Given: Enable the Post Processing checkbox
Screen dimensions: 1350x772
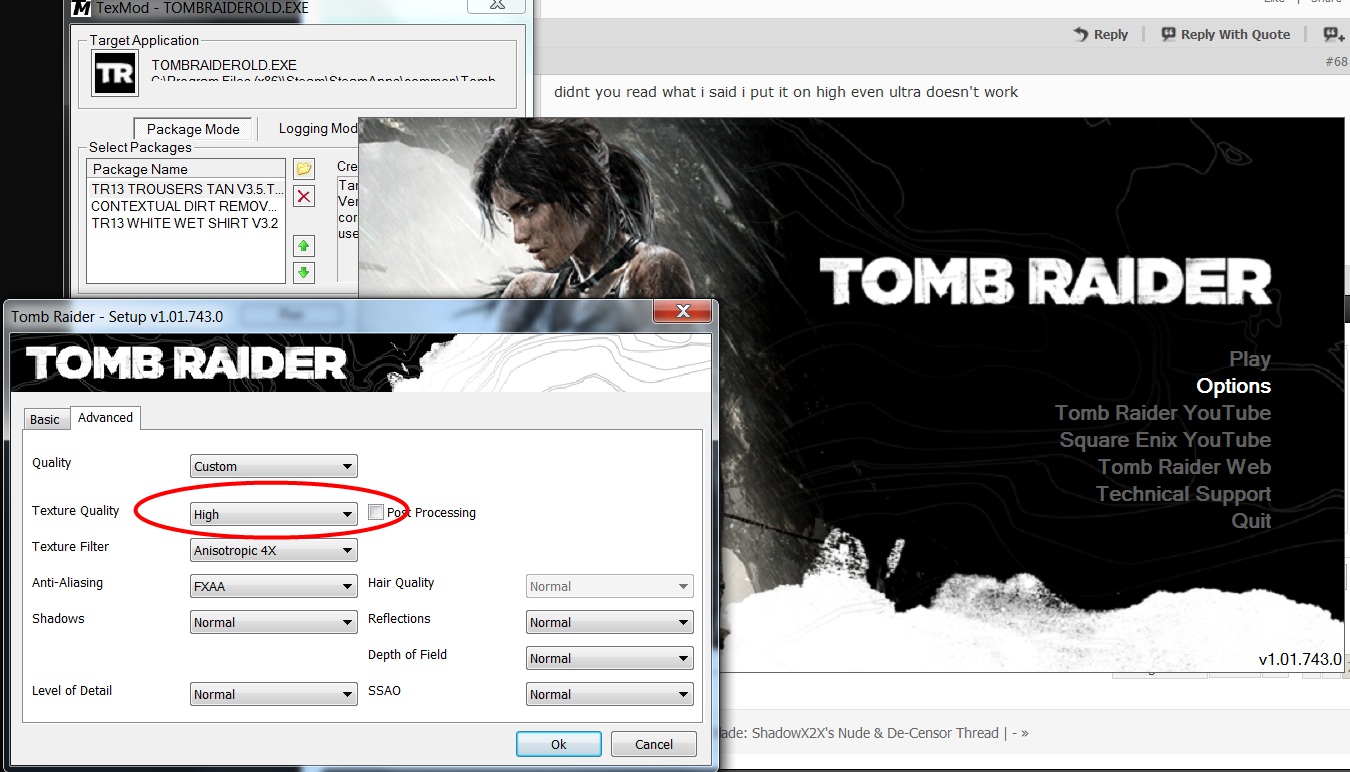Looking at the screenshot, I should tap(376, 513).
